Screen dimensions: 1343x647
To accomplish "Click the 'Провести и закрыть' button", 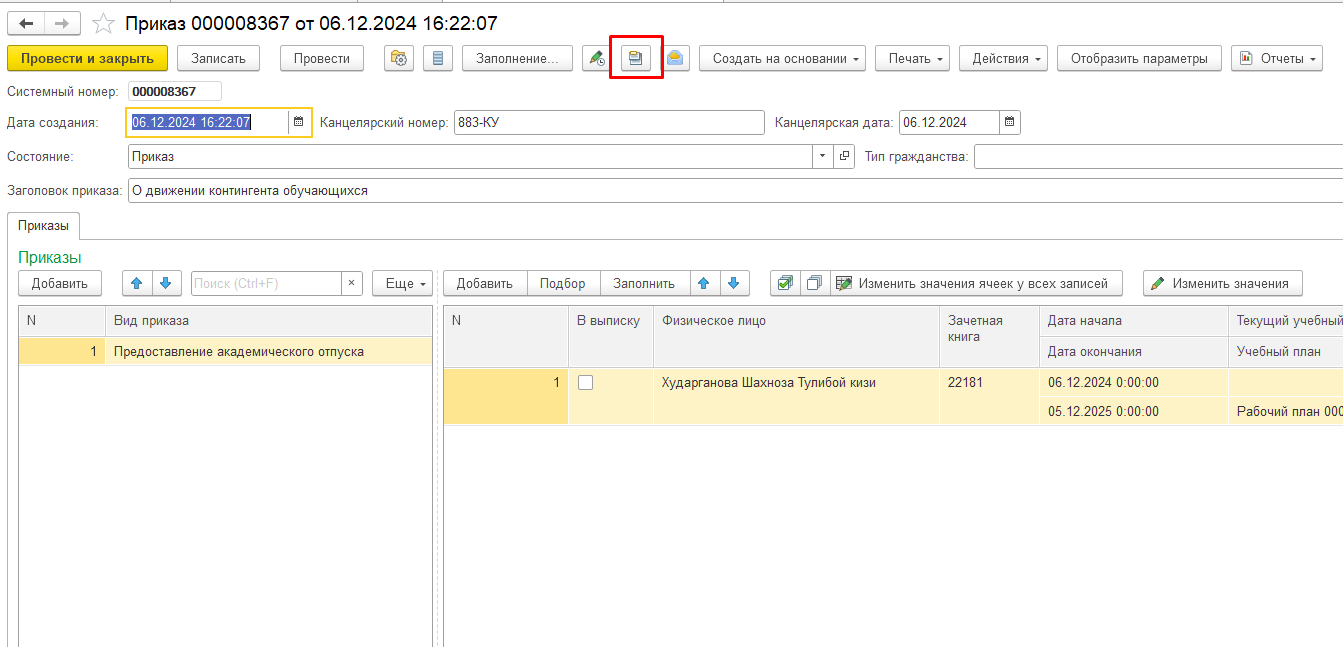I will (x=87, y=58).
